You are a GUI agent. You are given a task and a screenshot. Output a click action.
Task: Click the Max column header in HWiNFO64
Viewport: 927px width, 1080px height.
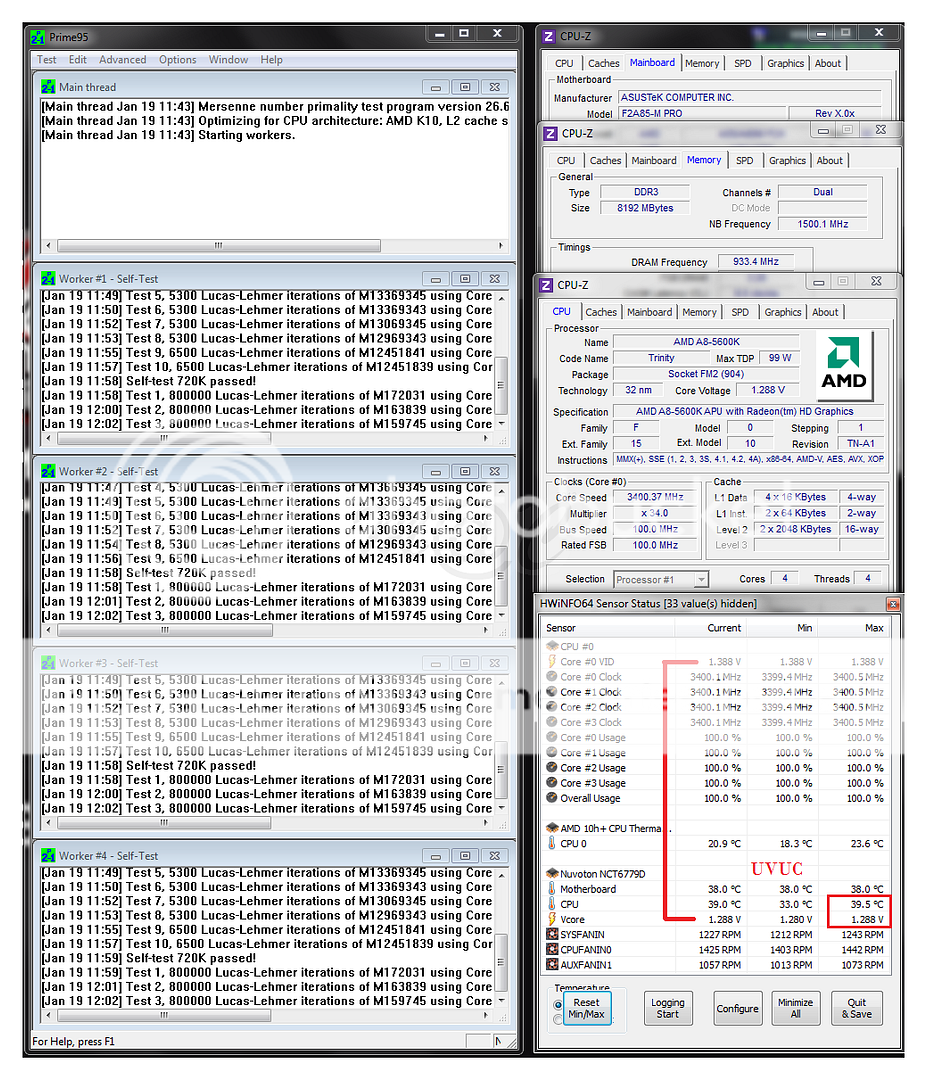click(873, 628)
